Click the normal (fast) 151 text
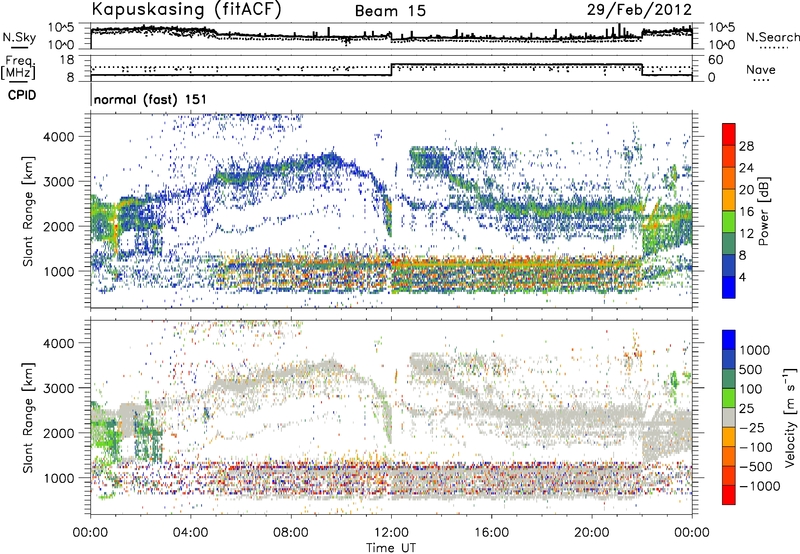Screen dimensions: 800x554 (x=150, y=99)
